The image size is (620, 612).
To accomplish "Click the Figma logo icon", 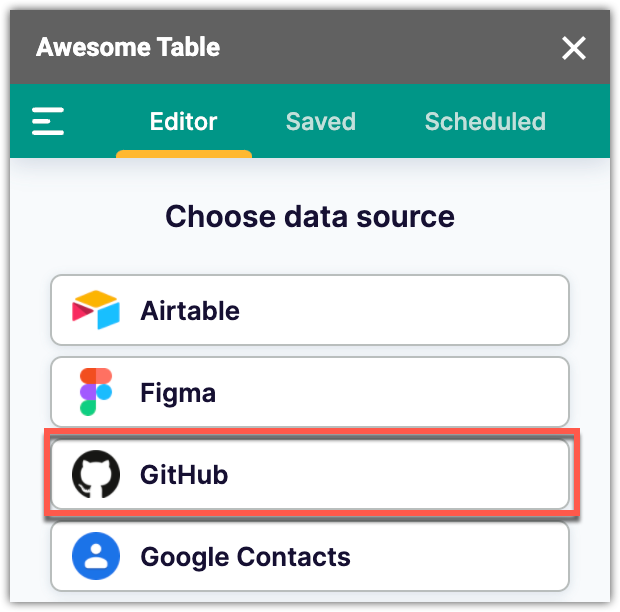I will (x=96, y=392).
